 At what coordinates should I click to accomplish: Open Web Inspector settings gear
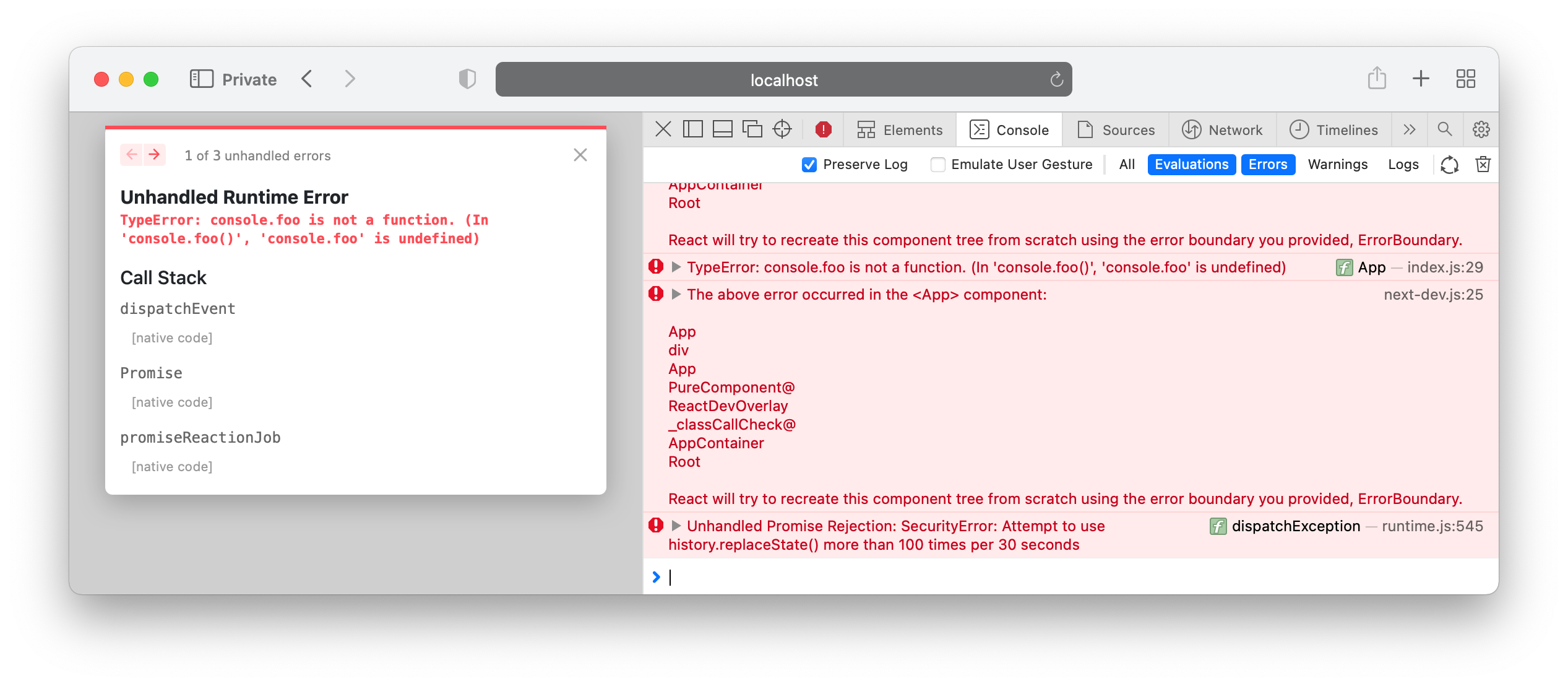click(x=1480, y=129)
